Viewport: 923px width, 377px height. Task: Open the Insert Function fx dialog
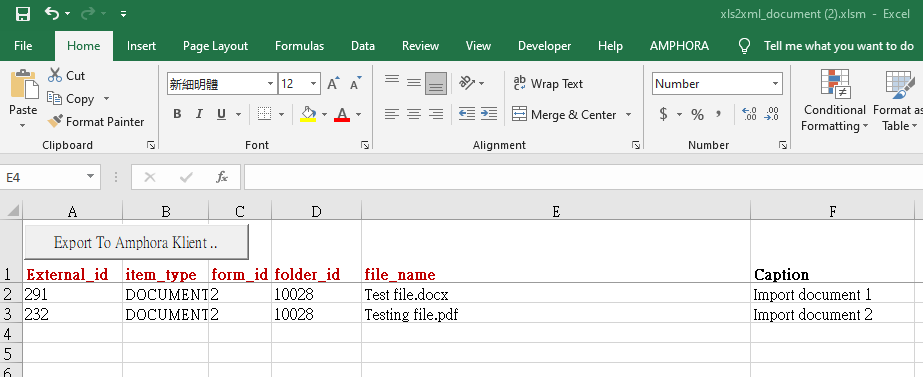tap(222, 177)
